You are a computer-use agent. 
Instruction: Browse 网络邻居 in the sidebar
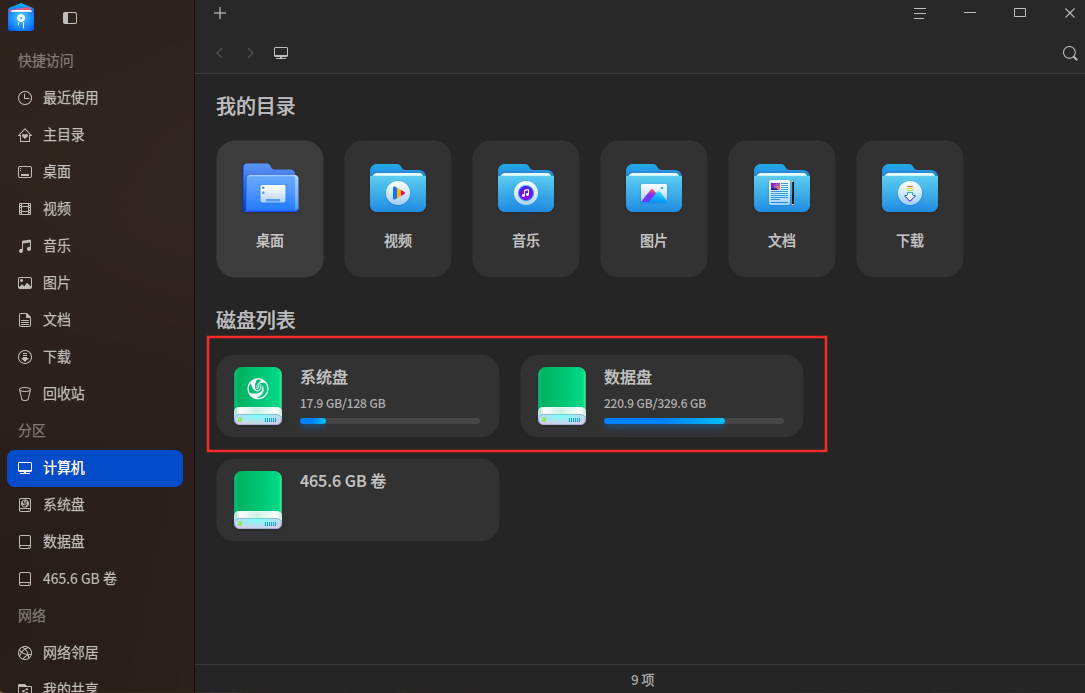pos(95,653)
